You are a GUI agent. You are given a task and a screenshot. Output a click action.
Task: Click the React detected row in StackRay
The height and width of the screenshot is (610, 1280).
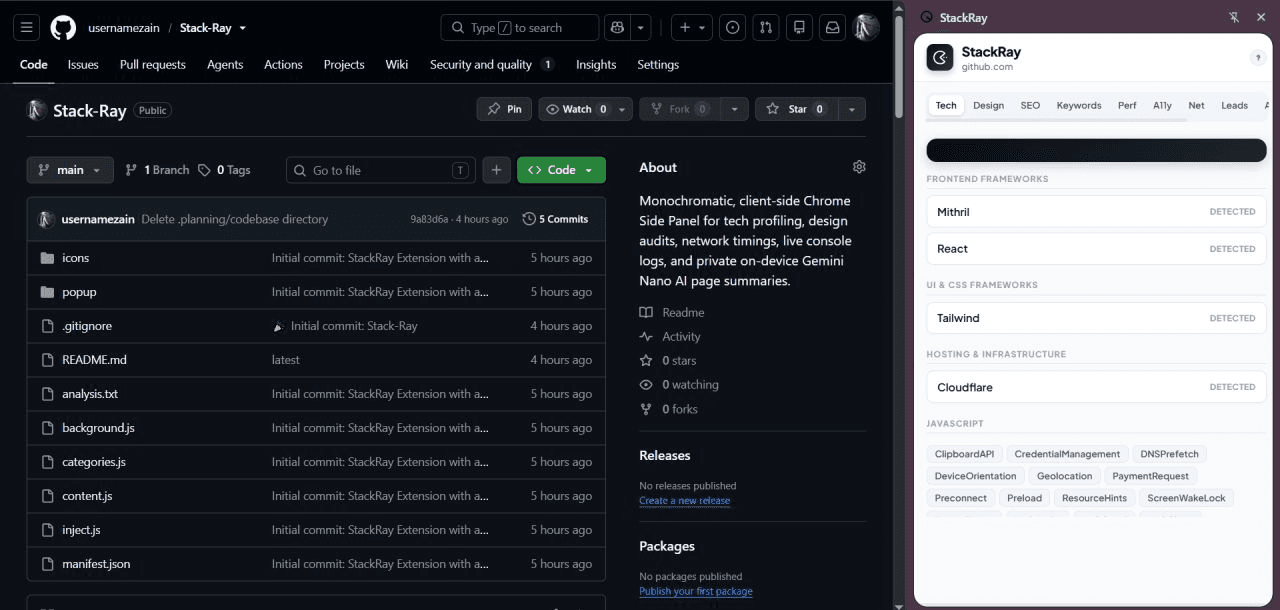(x=1096, y=249)
